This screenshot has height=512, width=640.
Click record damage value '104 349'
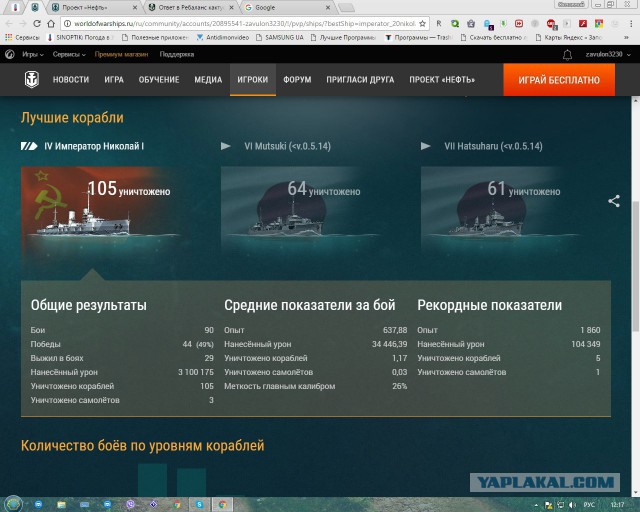pos(586,344)
